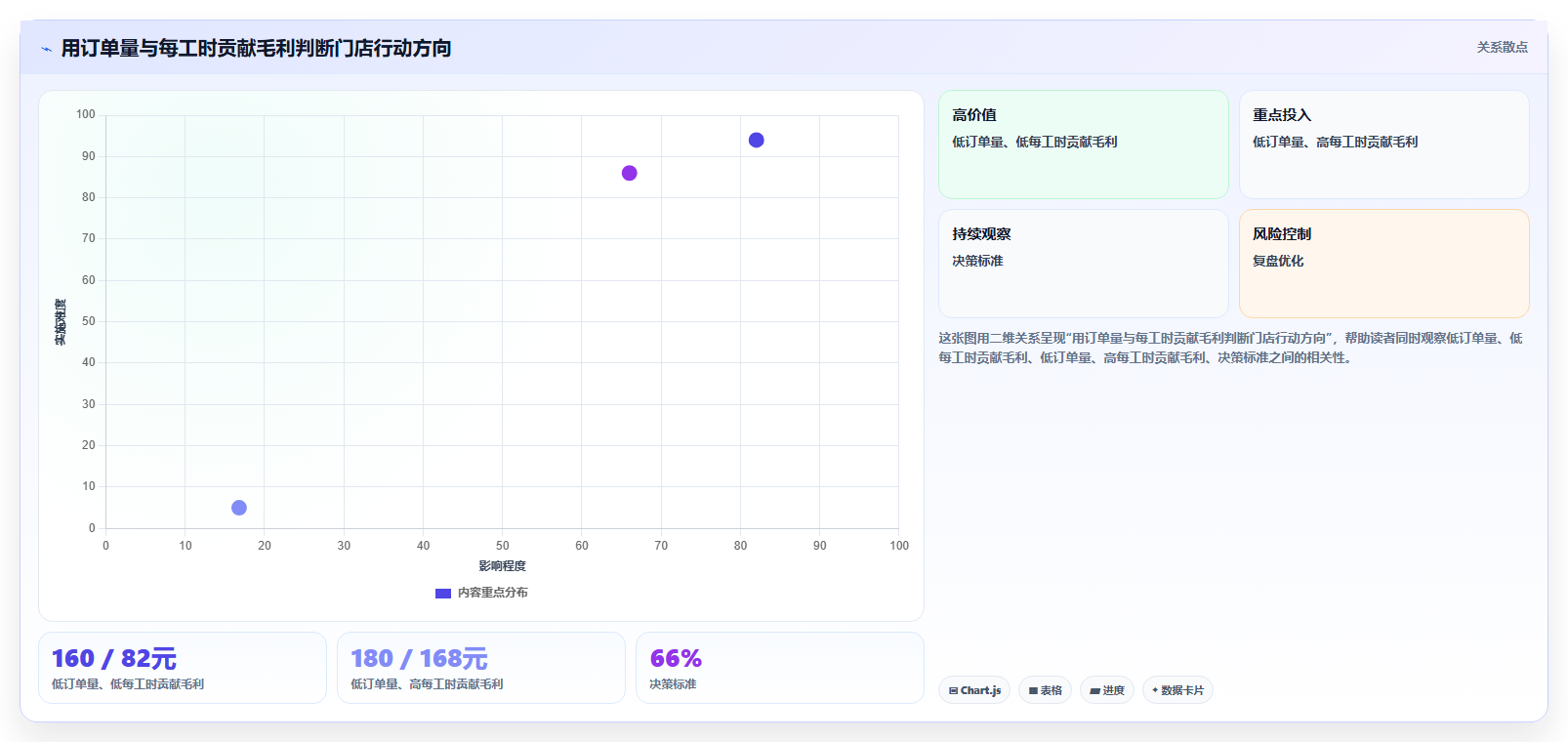Click 复盘优化 text in 风险控制 card

tap(1278, 261)
